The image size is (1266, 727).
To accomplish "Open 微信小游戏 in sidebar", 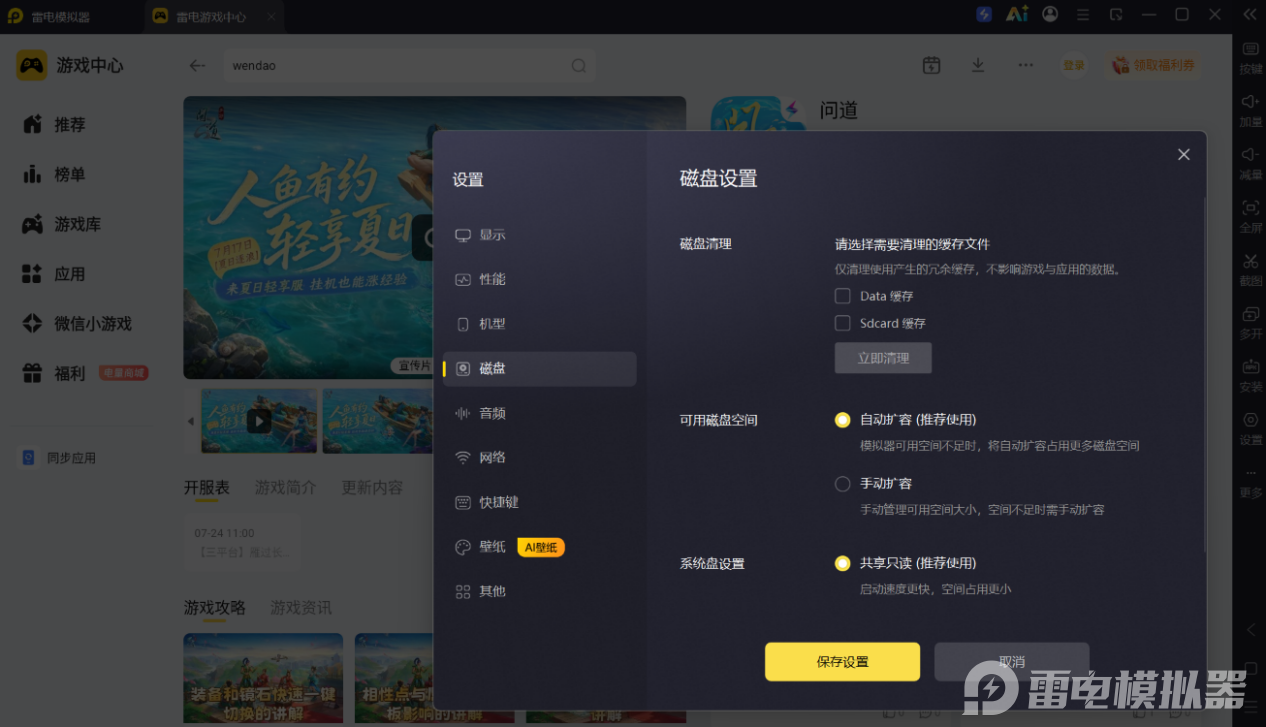I will tap(77, 324).
